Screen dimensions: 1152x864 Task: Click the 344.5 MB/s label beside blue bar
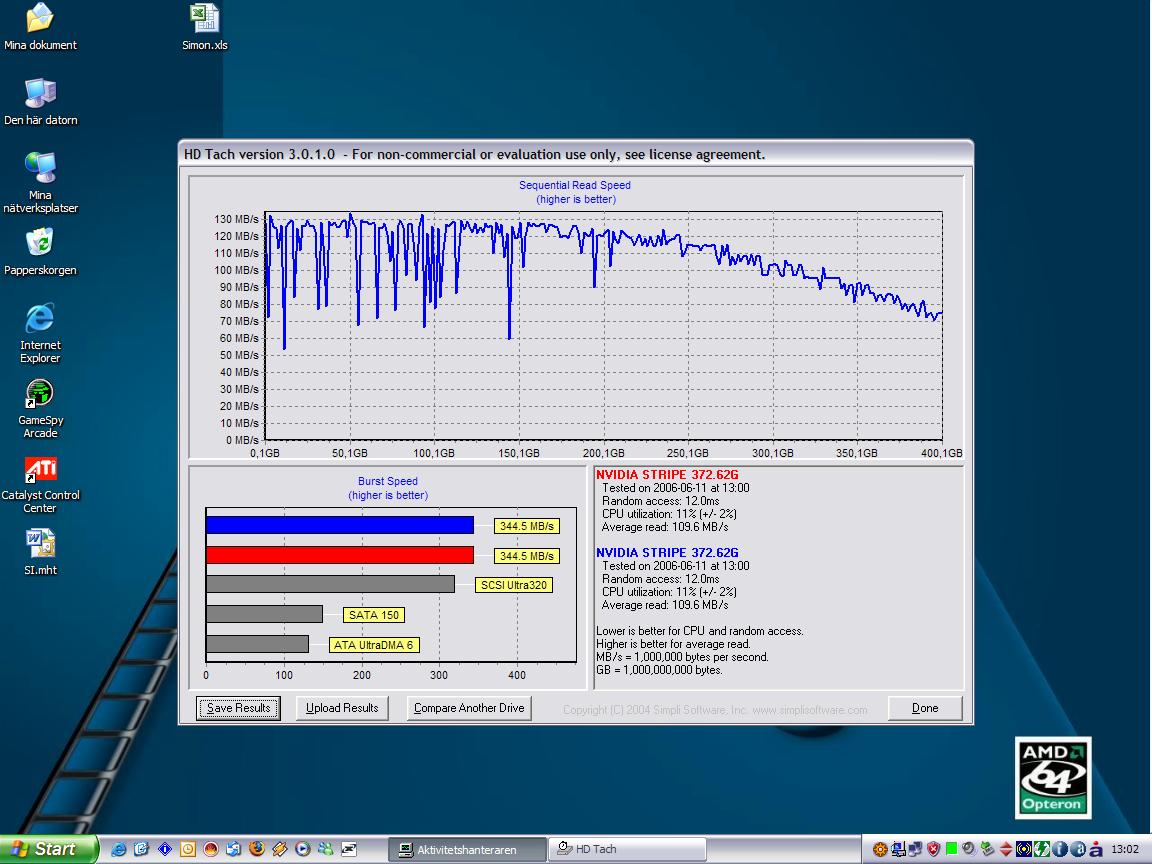pos(527,526)
